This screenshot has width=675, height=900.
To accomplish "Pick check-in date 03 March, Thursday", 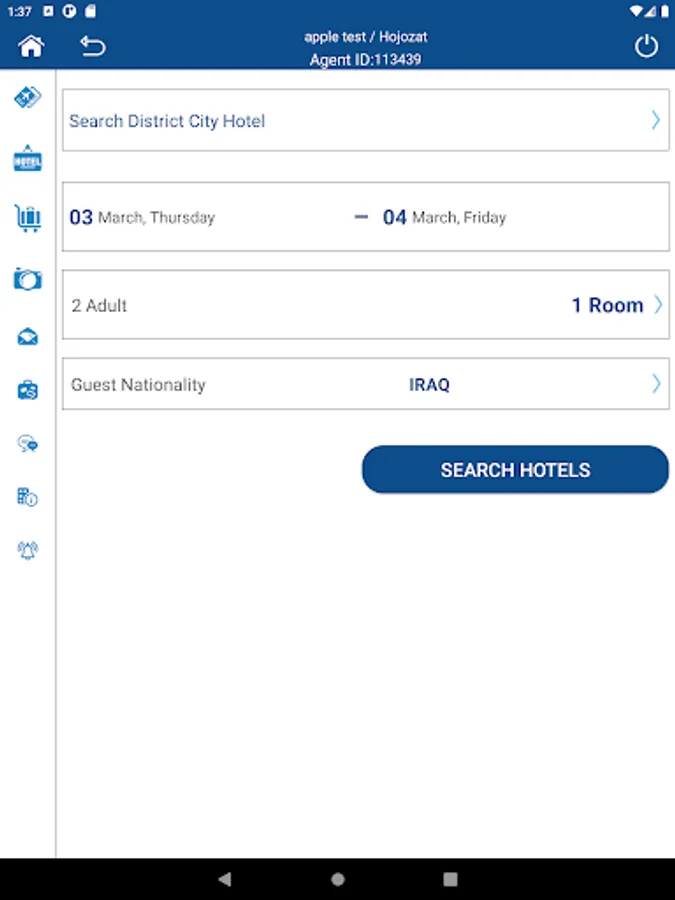I will tap(142, 217).
